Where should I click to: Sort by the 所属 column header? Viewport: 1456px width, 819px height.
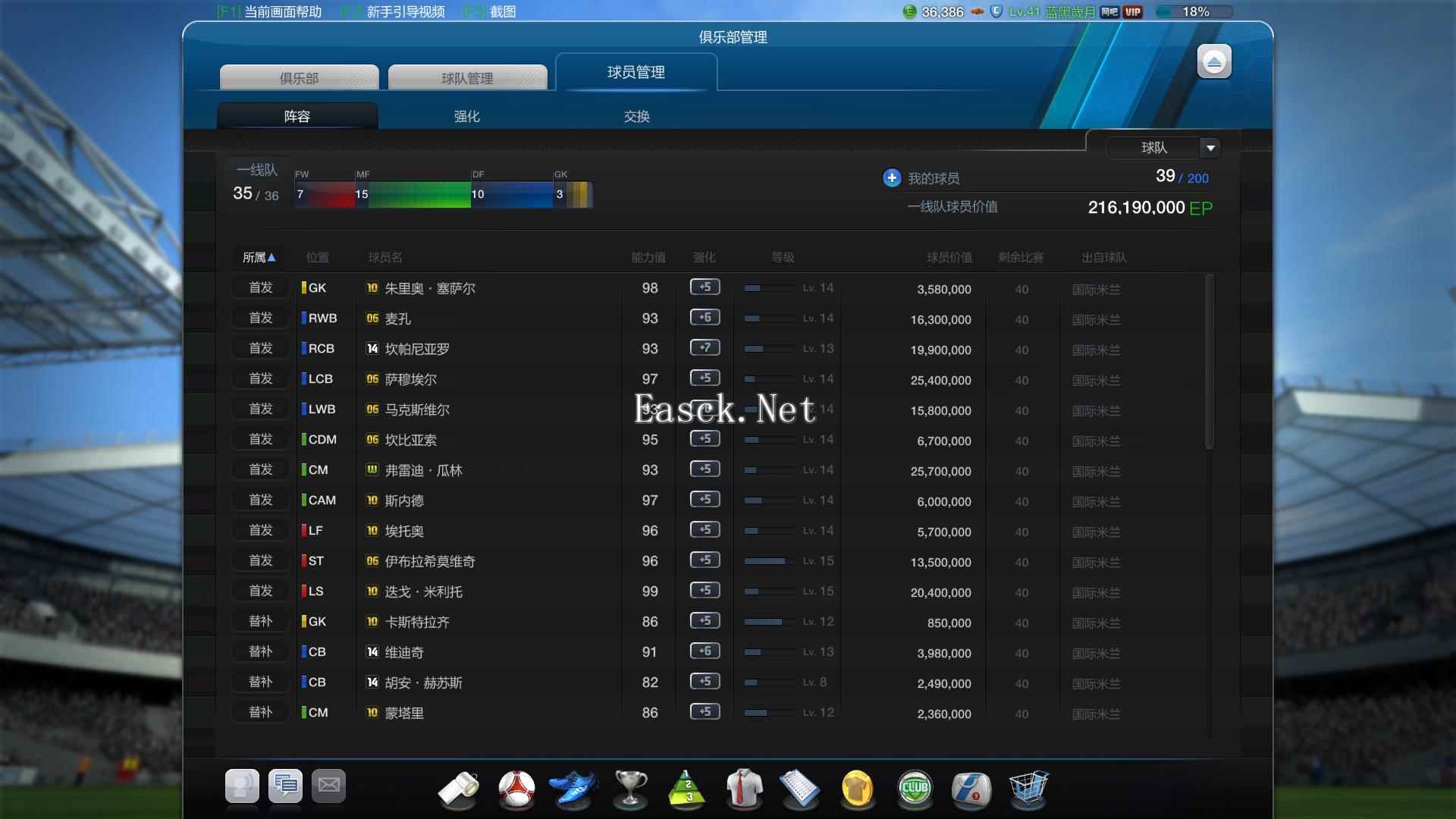[259, 258]
